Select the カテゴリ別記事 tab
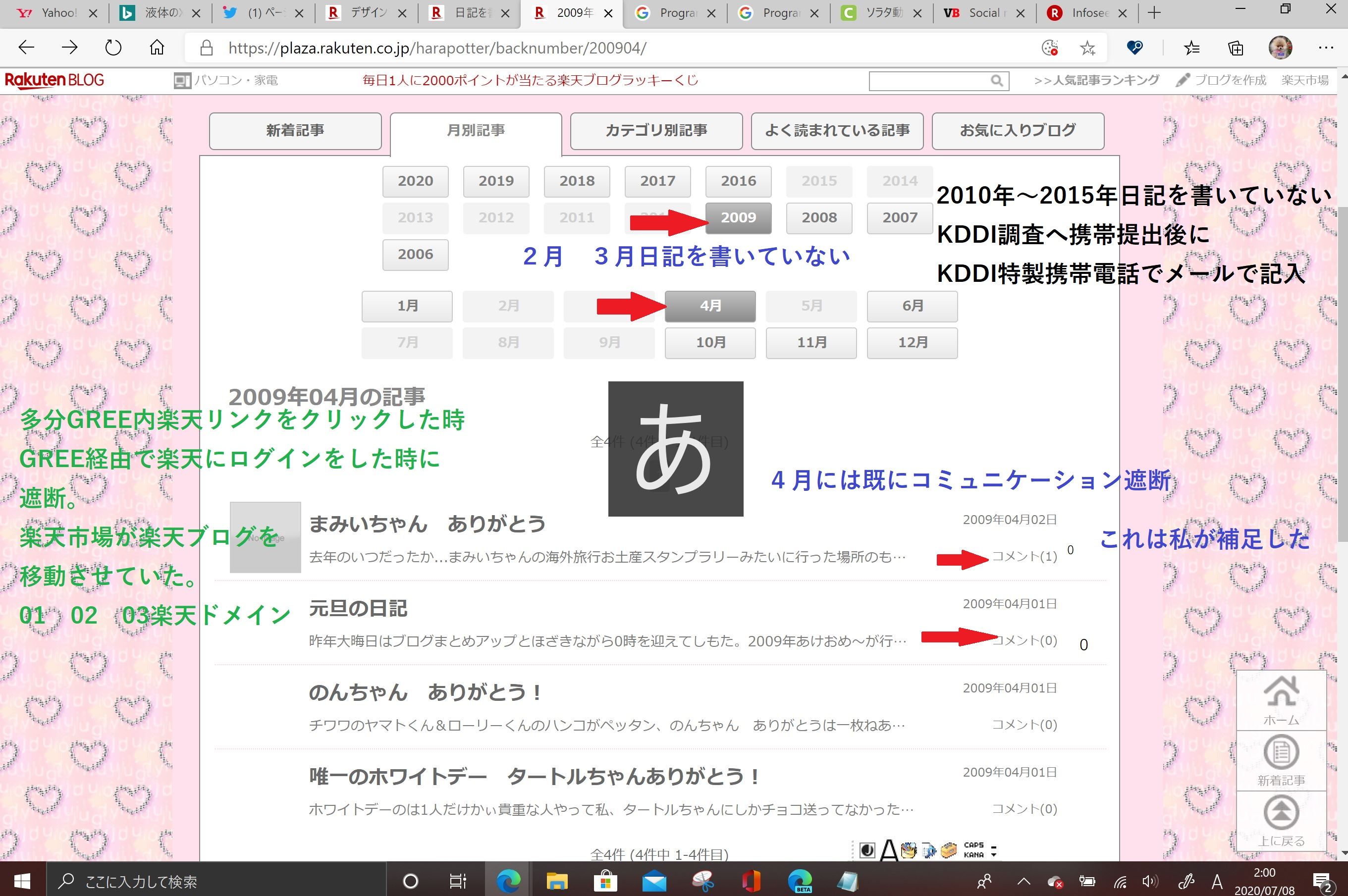 (656, 131)
